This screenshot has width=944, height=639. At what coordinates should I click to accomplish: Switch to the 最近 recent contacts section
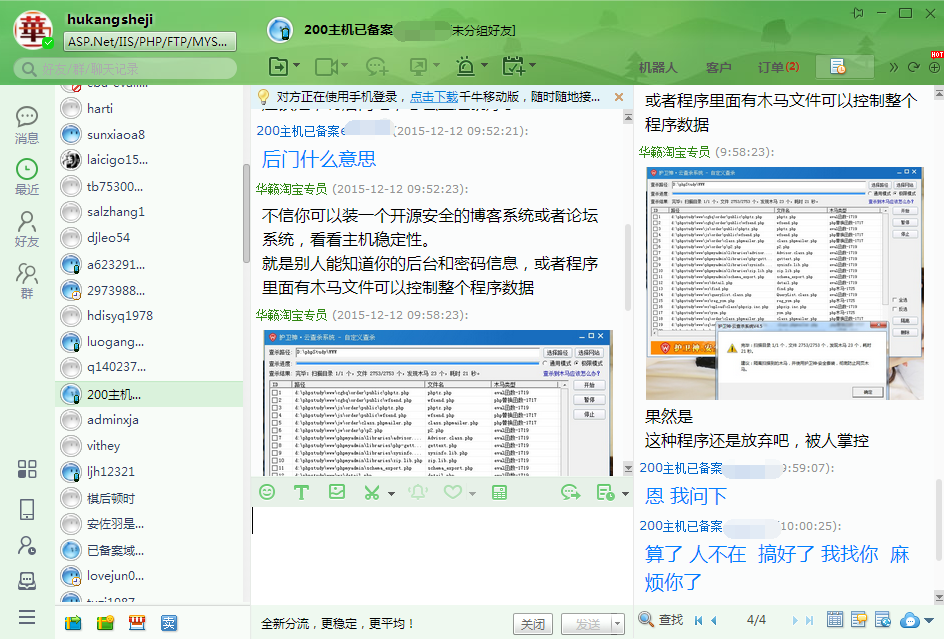pos(27,177)
